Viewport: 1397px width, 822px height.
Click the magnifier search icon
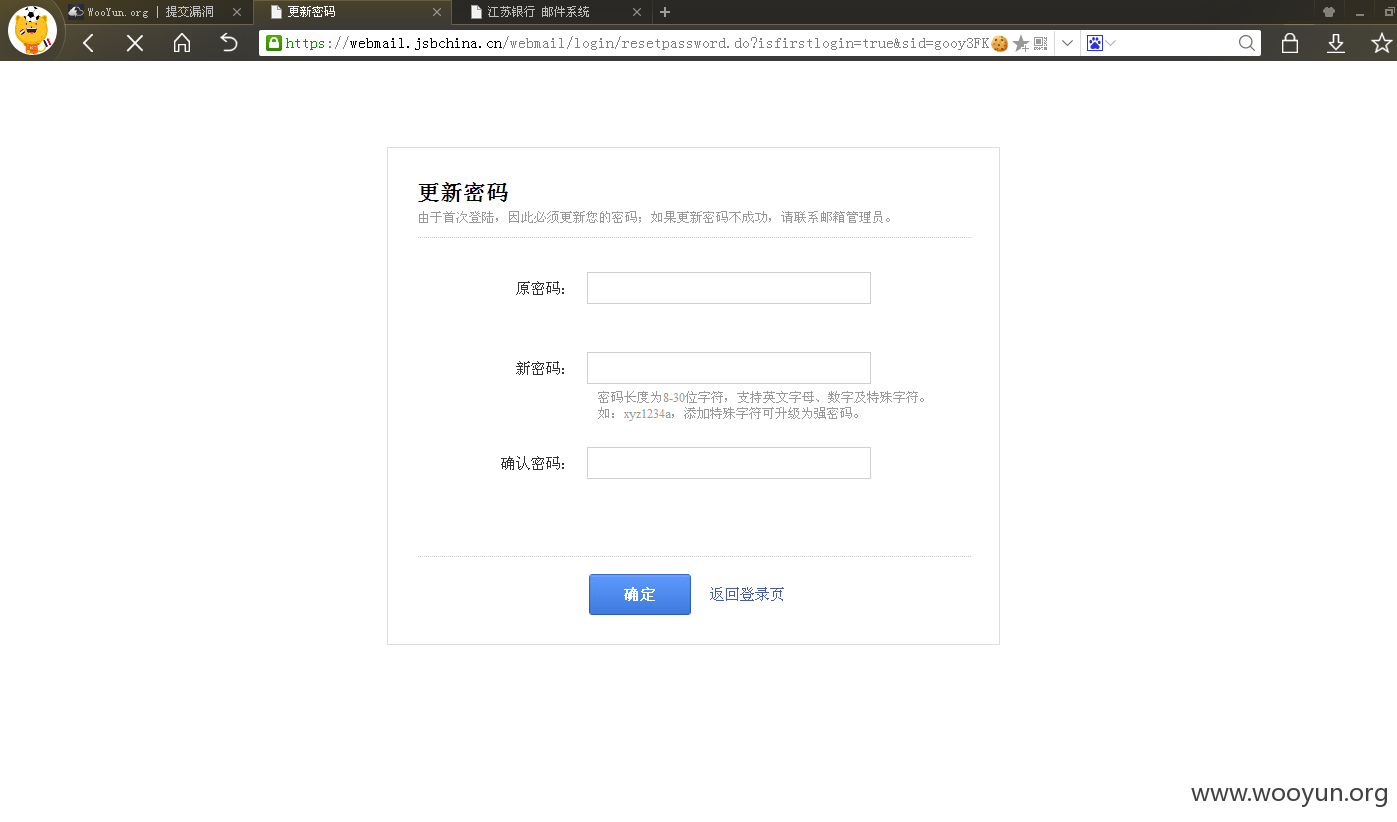coord(1247,43)
